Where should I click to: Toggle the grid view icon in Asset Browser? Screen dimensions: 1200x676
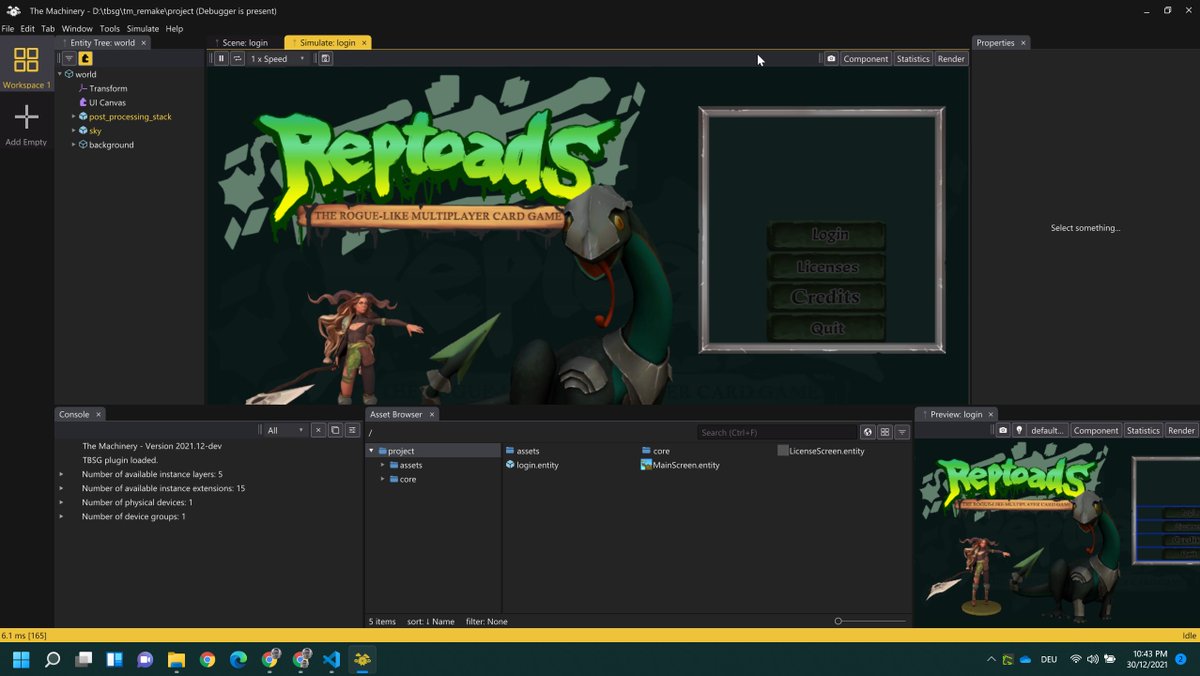pos(885,432)
